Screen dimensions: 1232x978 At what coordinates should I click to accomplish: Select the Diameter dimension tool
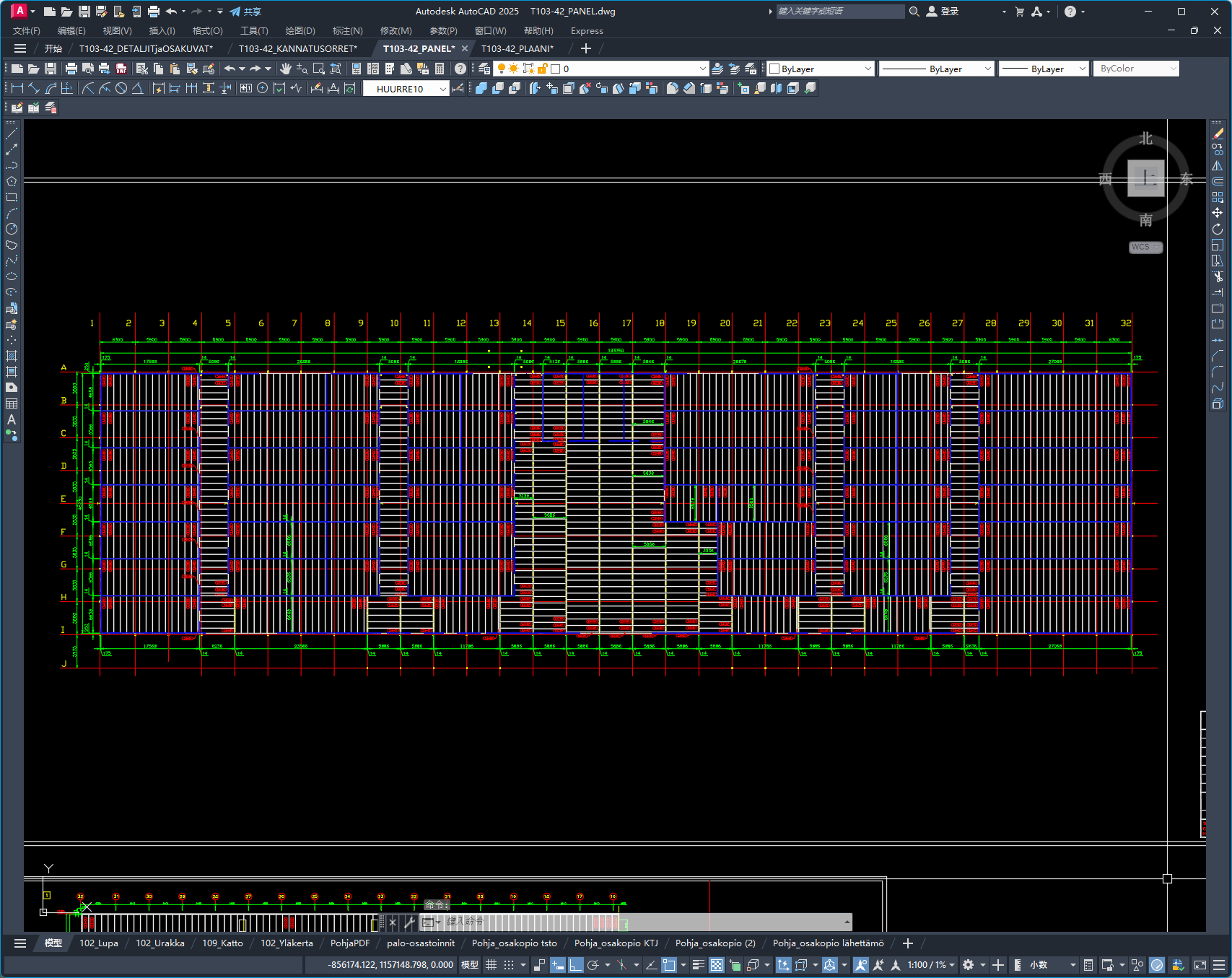point(121,88)
